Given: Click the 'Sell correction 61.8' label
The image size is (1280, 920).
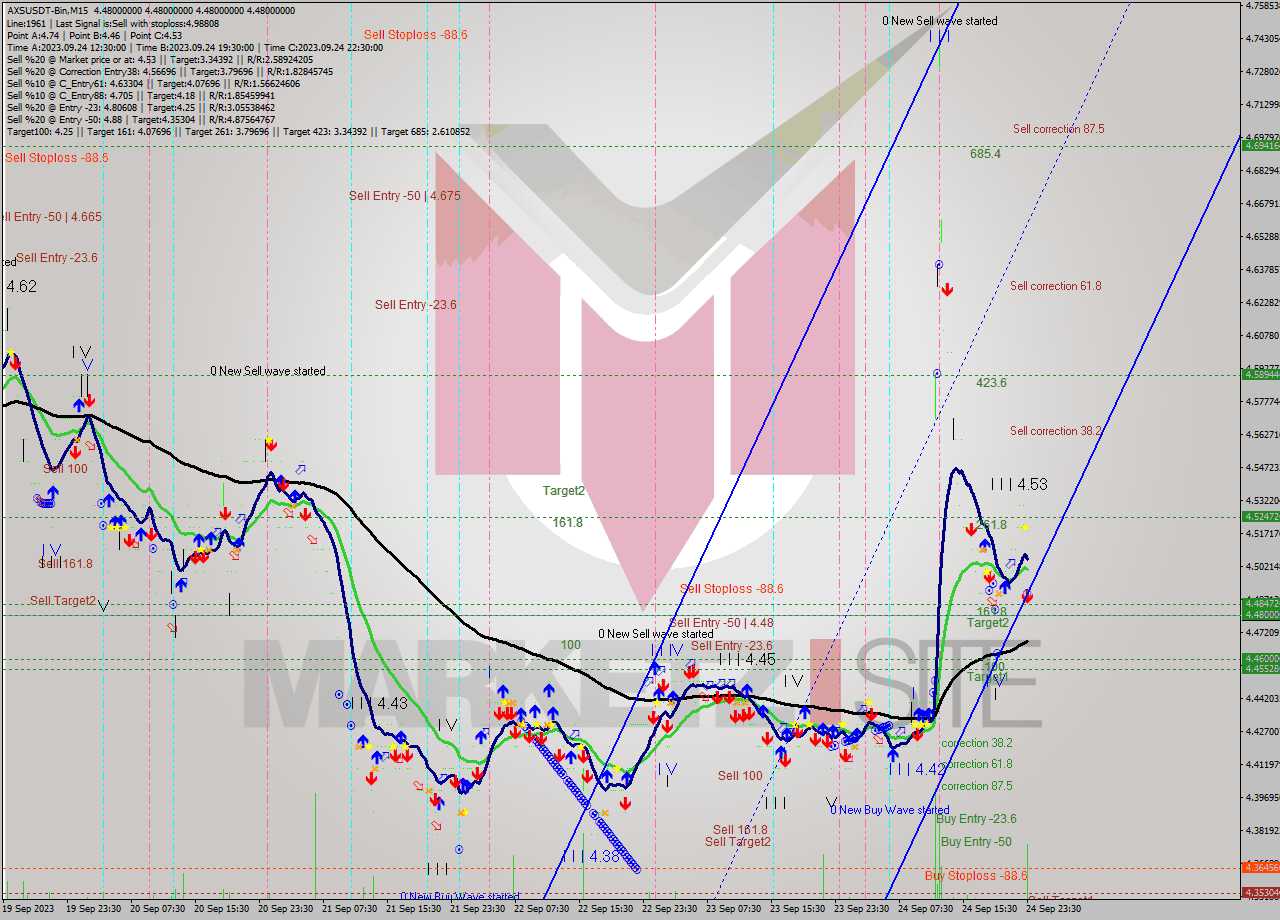Looking at the screenshot, I should click(x=1055, y=286).
